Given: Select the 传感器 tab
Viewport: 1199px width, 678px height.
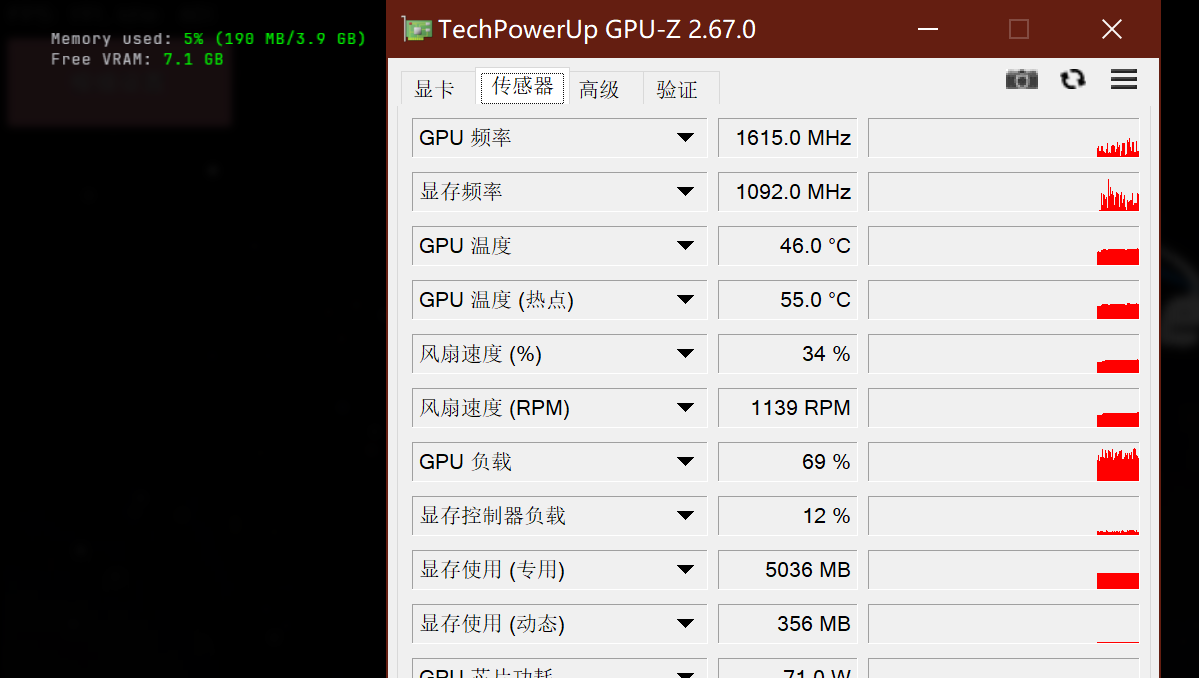Looking at the screenshot, I should point(522,86).
